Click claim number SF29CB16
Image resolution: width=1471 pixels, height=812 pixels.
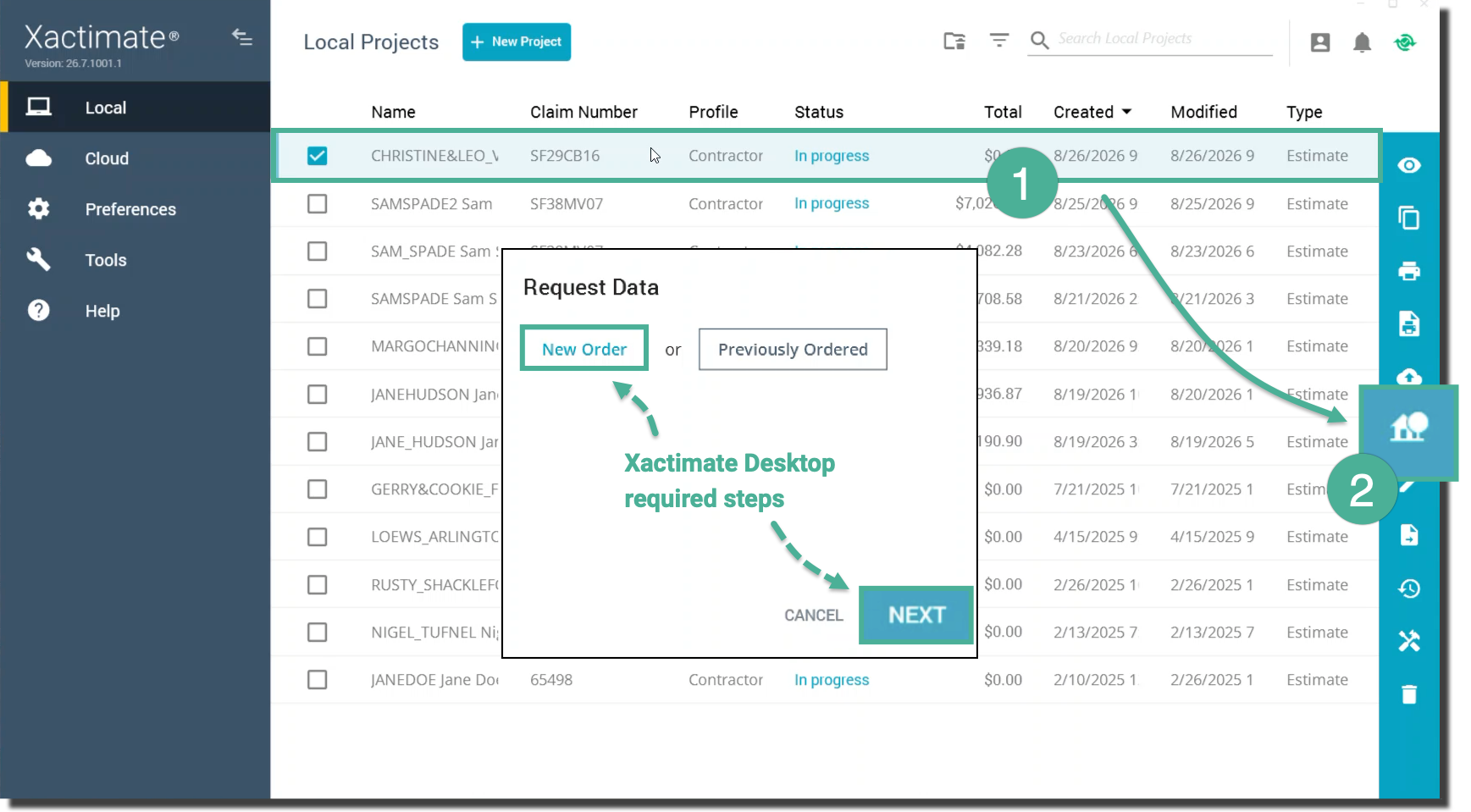(565, 156)
